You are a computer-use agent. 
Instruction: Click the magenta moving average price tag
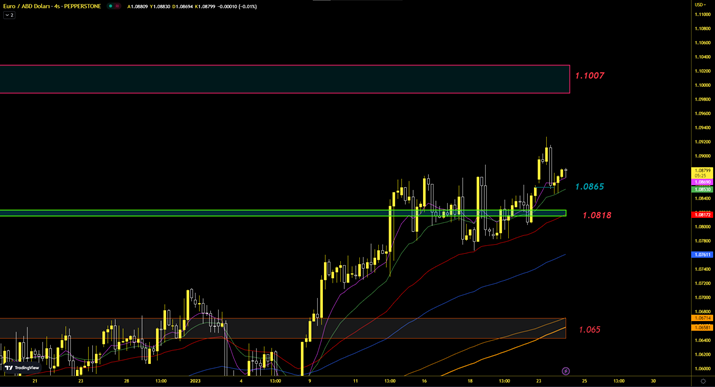(702, 182)
